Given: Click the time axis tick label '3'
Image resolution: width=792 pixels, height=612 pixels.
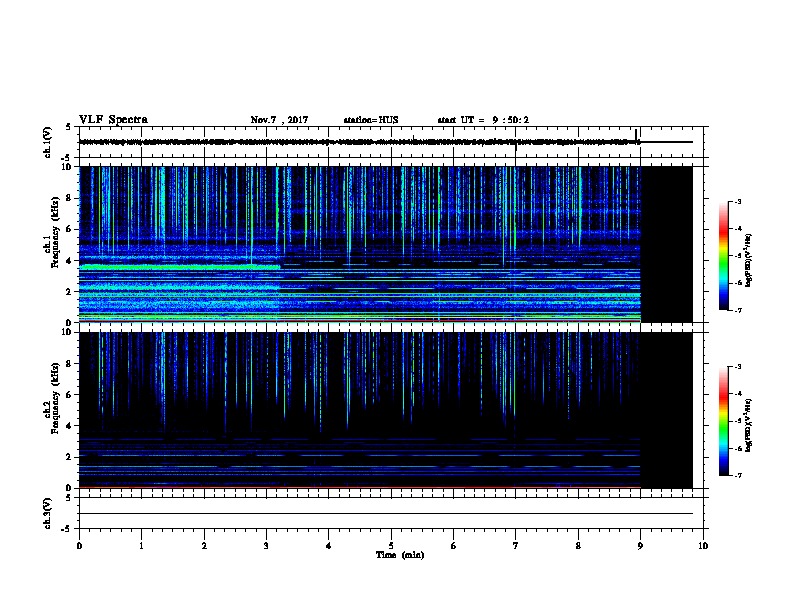Looking at the screenshot, I should pyautogui.click(x=266, y=545).
